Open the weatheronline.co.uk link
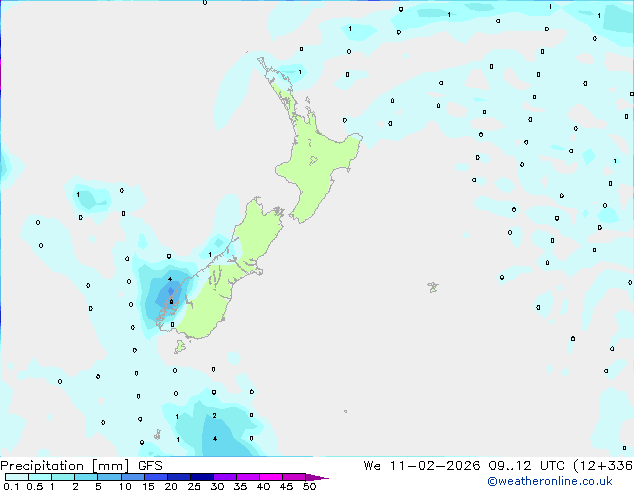Viewport: 634px width, 490px height. click(x=550, y=481)
